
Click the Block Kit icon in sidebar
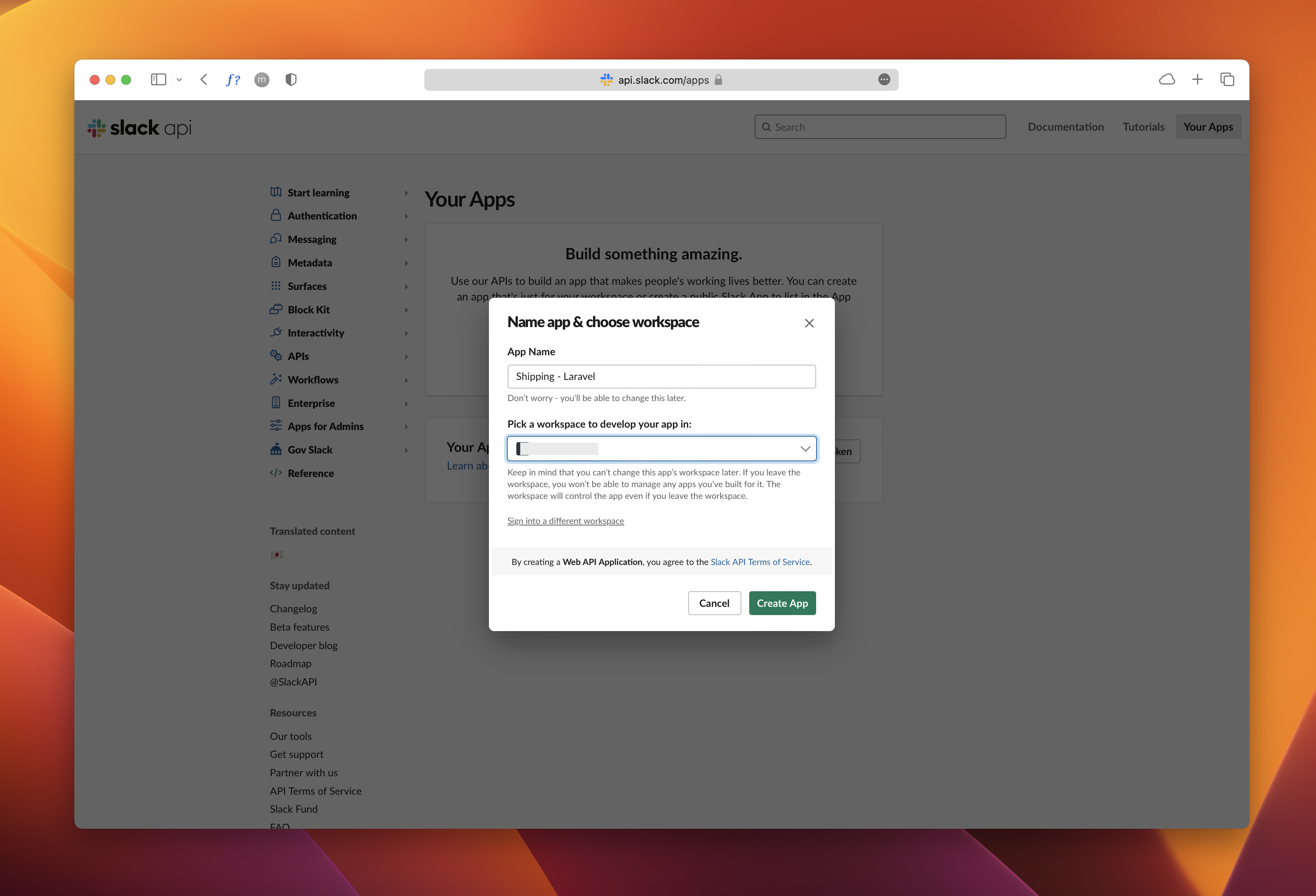276,309
